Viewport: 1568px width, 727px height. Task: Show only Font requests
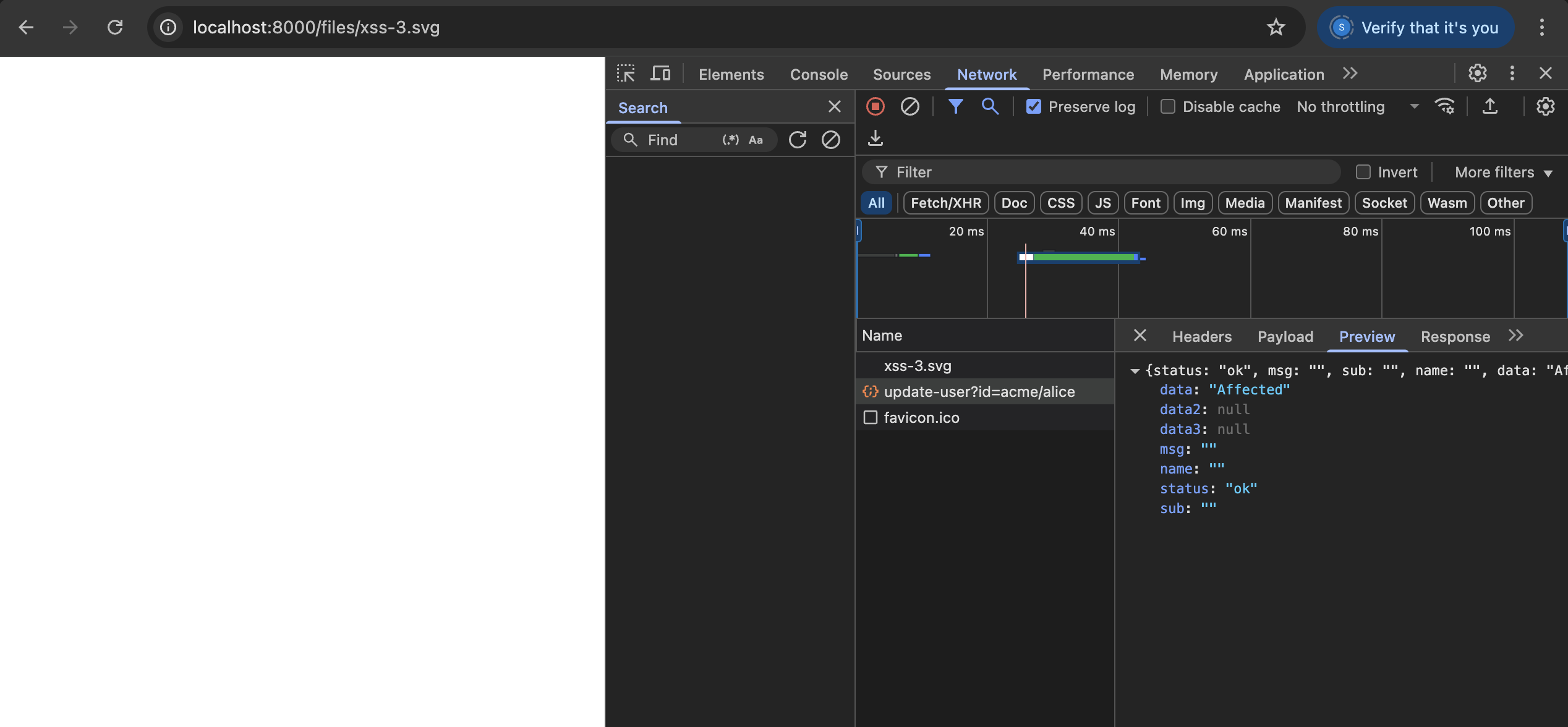click(1145, 203)
